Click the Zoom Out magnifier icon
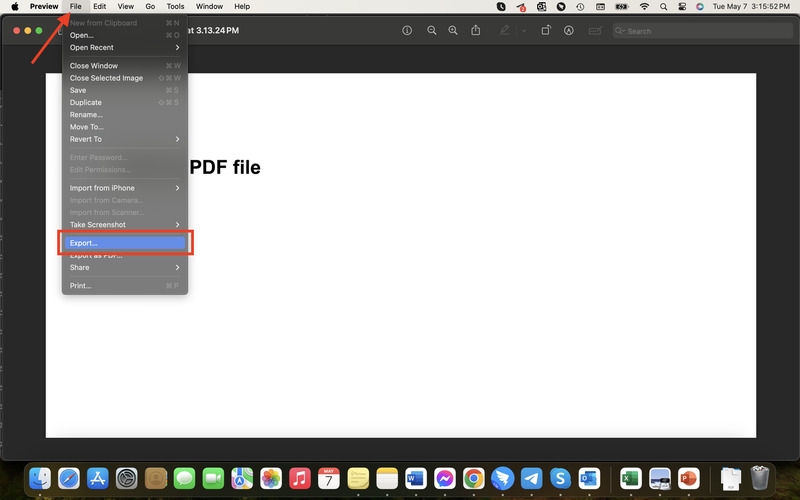 pos(432,31)
